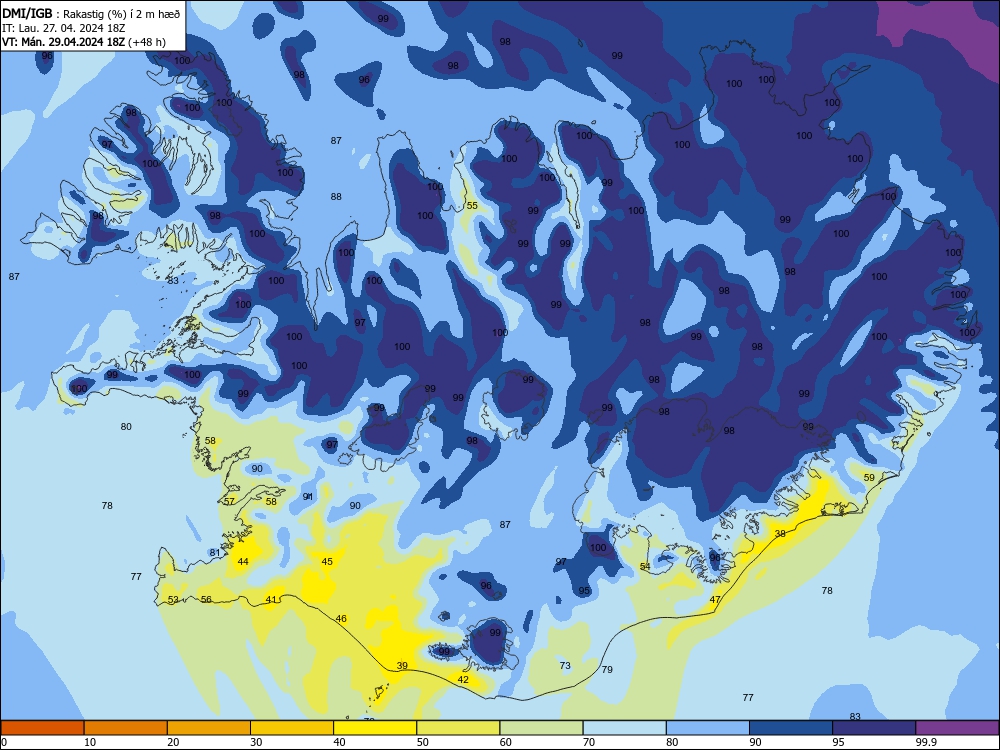
Task: Click the orange 10–20 legend swatch
Action: point(126,728)
